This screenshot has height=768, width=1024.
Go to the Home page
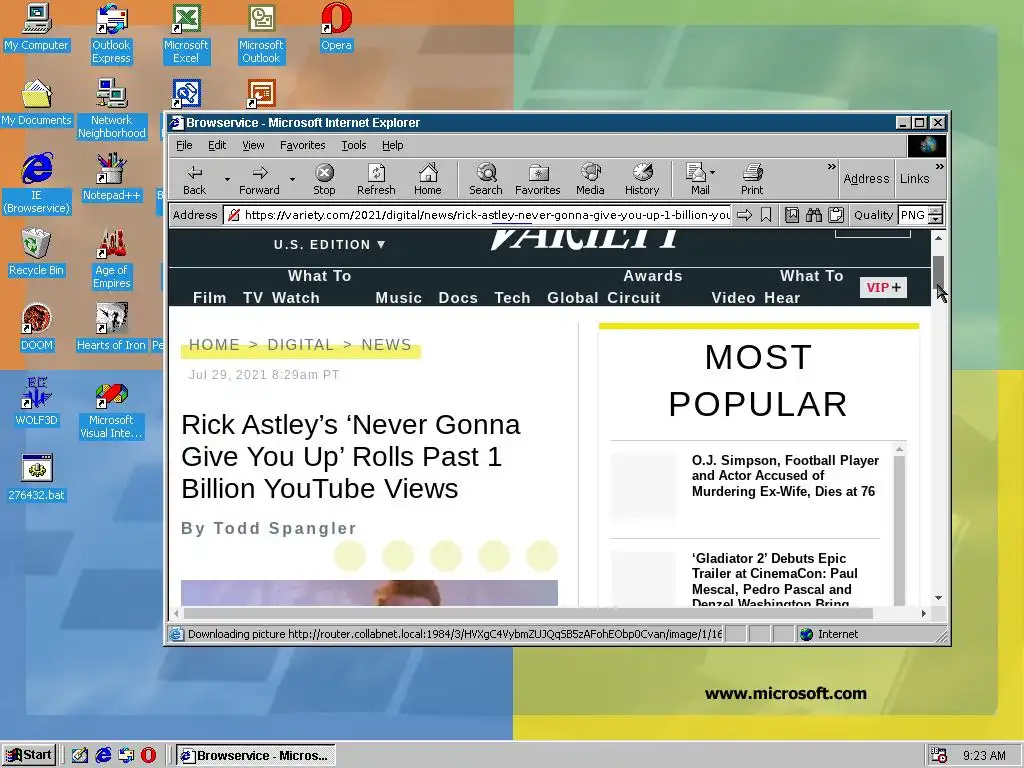428,180
